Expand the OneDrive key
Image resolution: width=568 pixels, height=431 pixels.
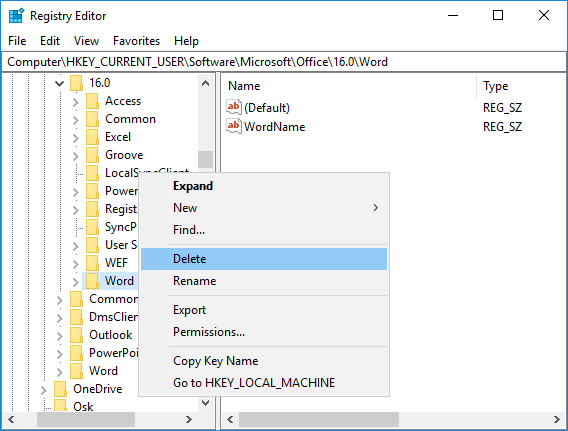pyautogui.click(x=43, y=389)
